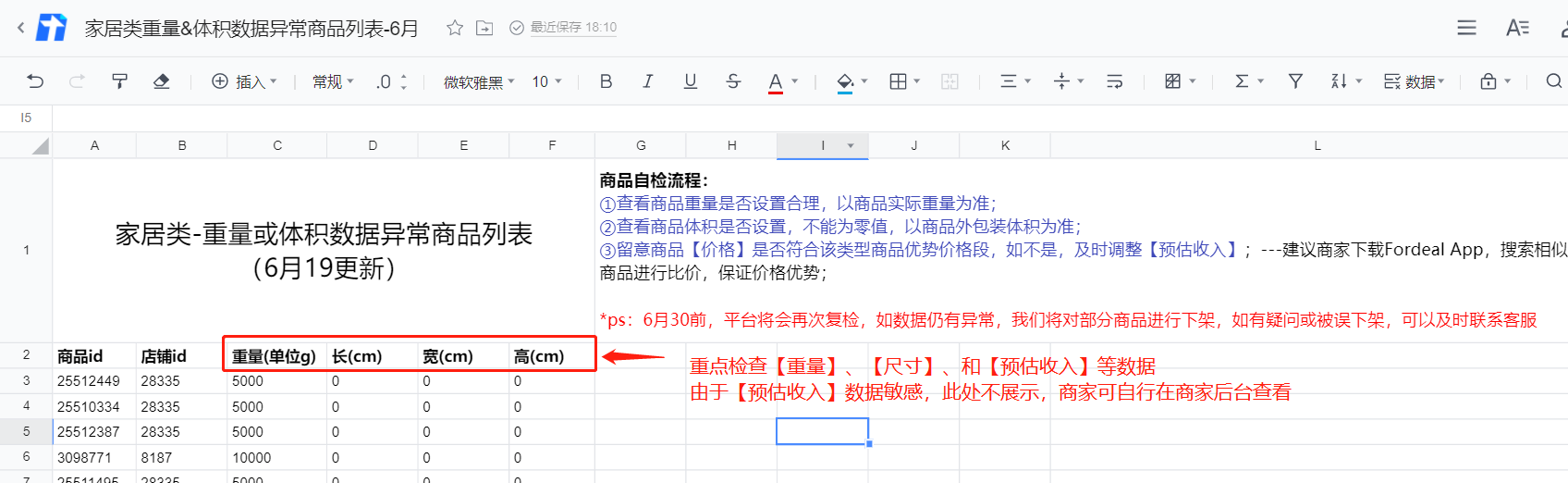
Task: Open the hamburger main menu
Action: point(1466,28)
